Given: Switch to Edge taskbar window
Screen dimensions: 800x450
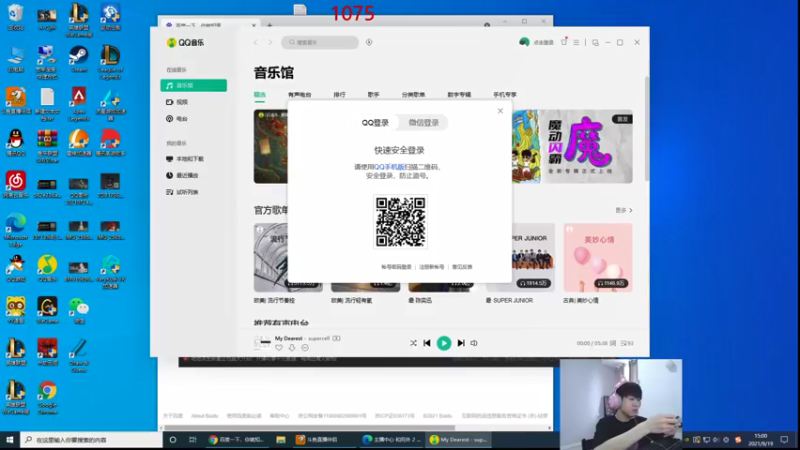Looking at the screenshot, I should (391, 439).
